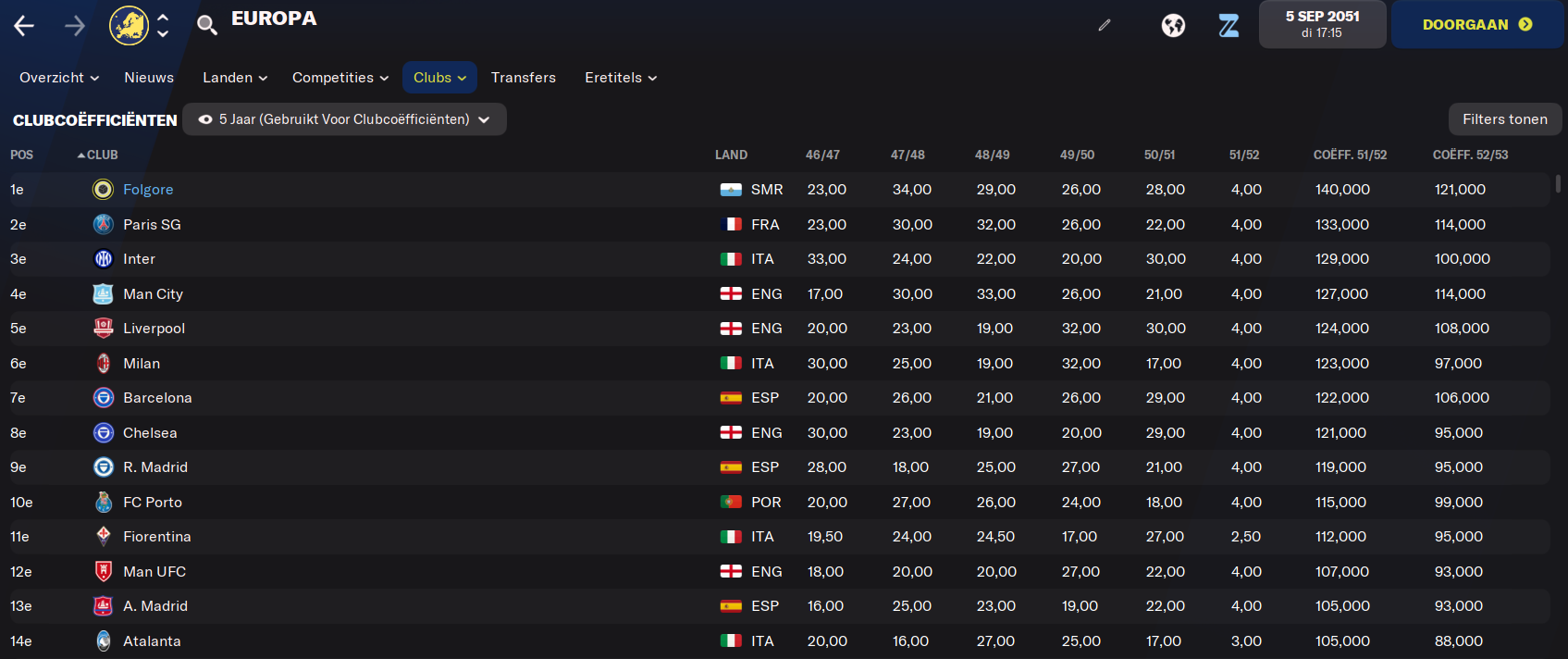The width and height of the screenshot is (1568, 659).
Task: Click the pencil edit icon
Action: tap(1104, 25)
